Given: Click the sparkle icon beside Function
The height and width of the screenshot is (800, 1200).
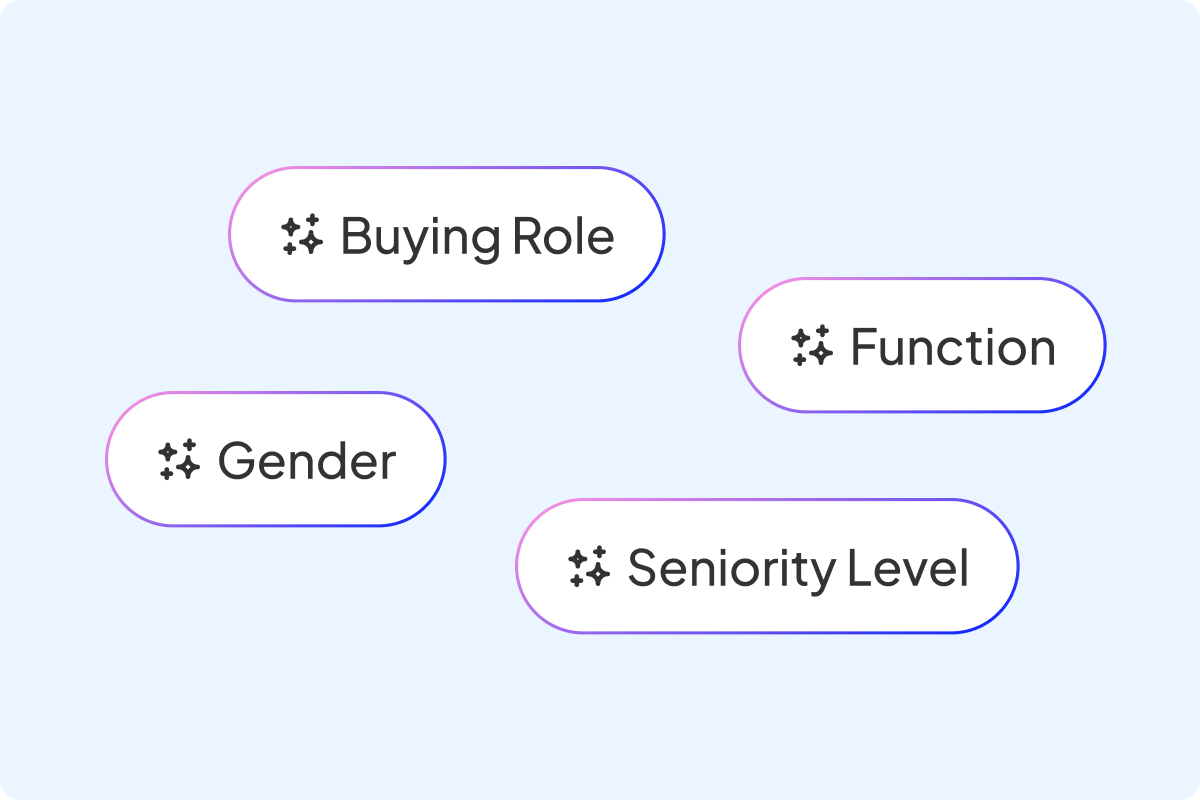Looking at the screenshot, I should point(811,346).
